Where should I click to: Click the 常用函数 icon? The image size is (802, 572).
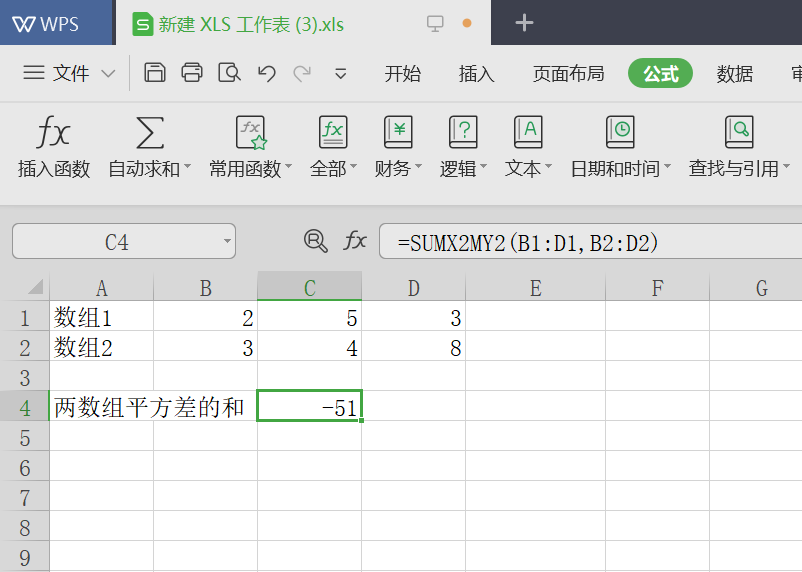pyautogui.click(x=251, y=132)
